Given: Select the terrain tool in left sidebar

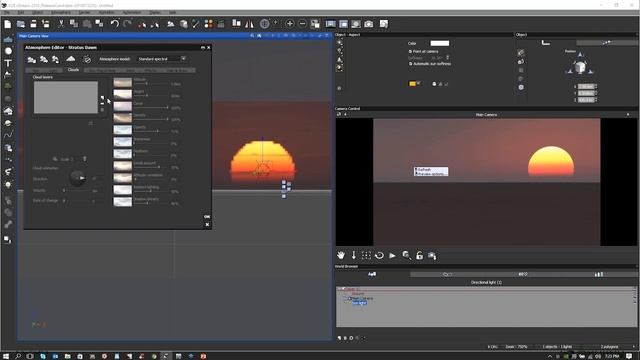Looking at the screenshot, I should pyautogui.click(x=8, y=75).
